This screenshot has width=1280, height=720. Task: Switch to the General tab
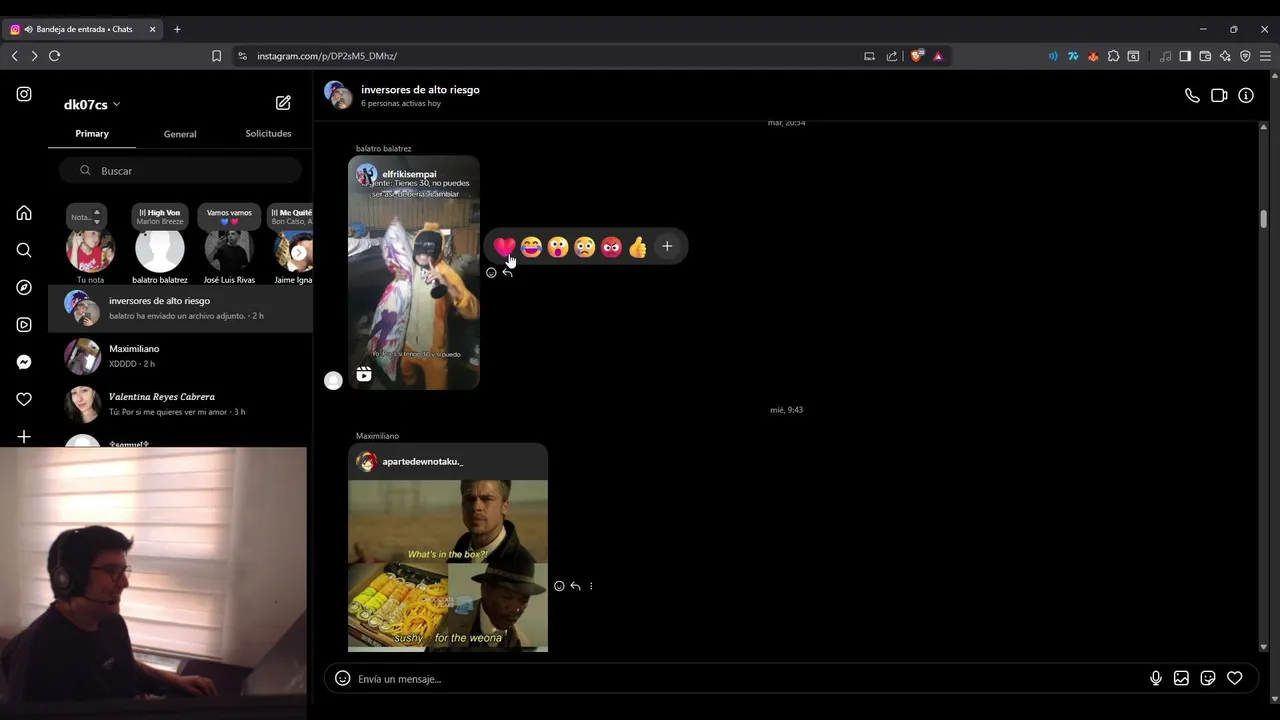coord(180,133)
